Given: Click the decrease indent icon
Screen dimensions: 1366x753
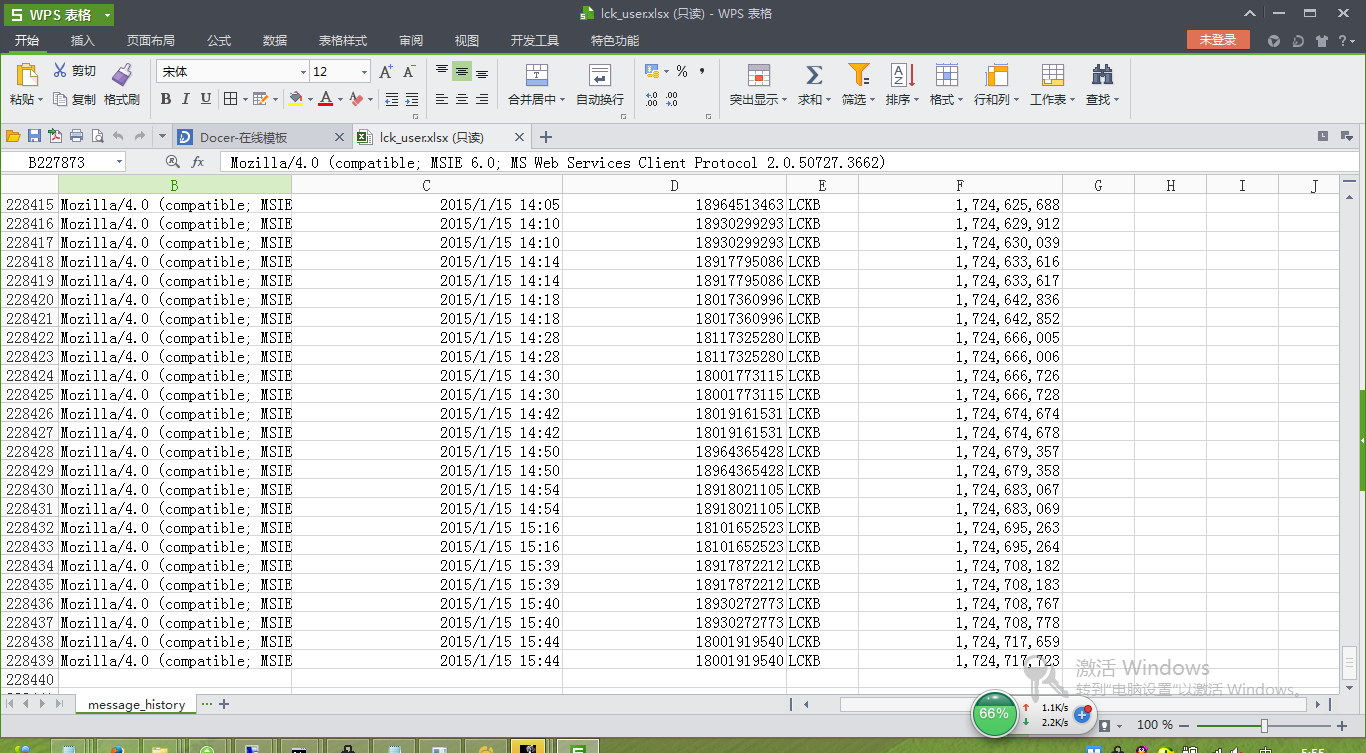Looking at the screenshot, I should click(391, 99).
